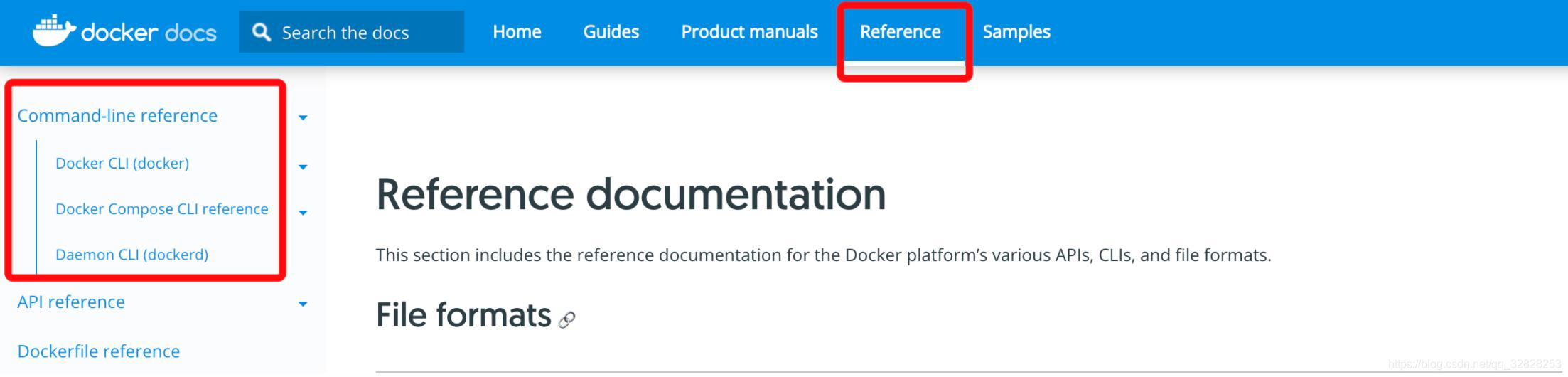
Task: Expand the Docker CLI (docker) arrow
Action: pos(303,167)
